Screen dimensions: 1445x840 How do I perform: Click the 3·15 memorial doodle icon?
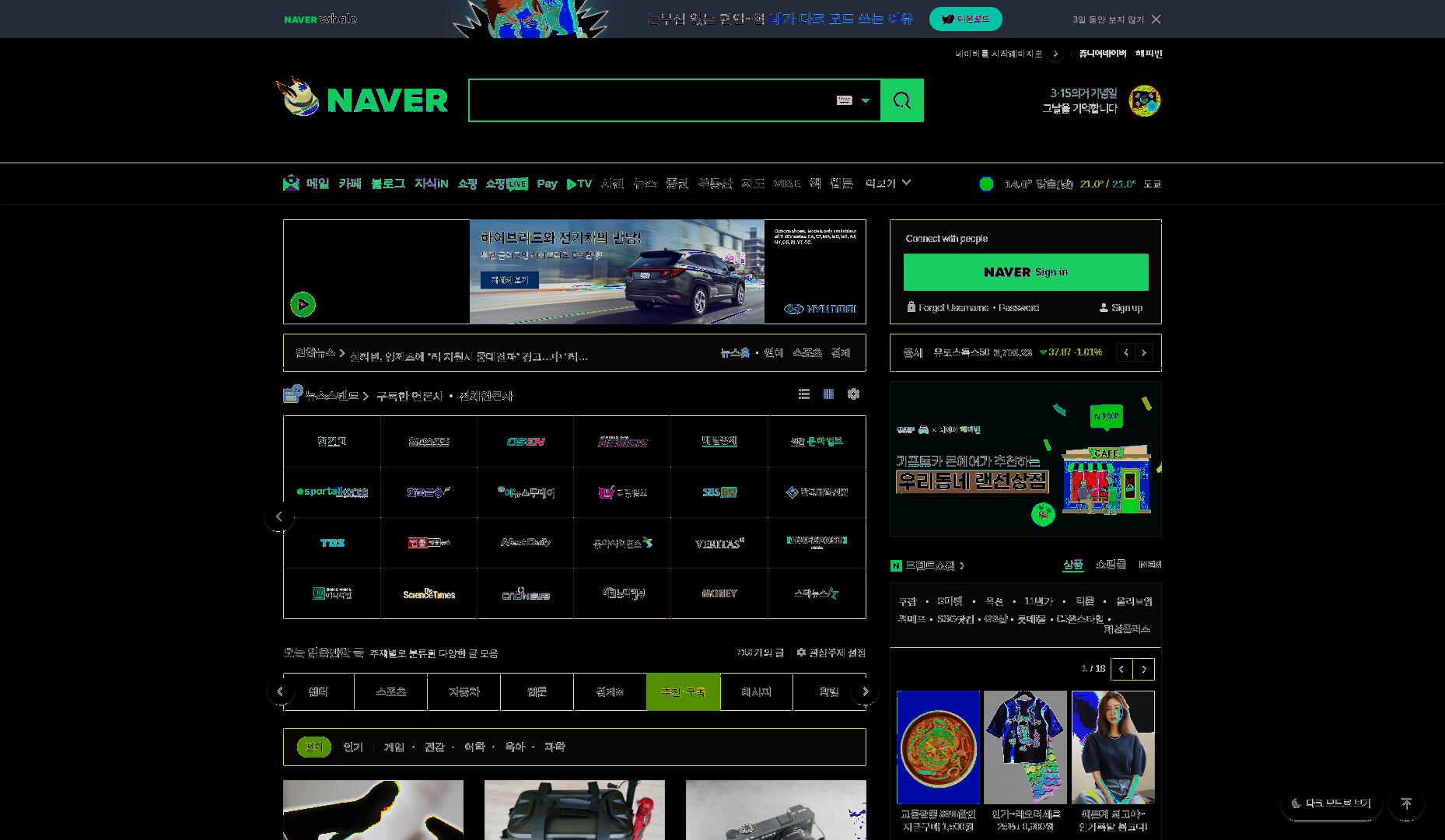(1145, 101)
